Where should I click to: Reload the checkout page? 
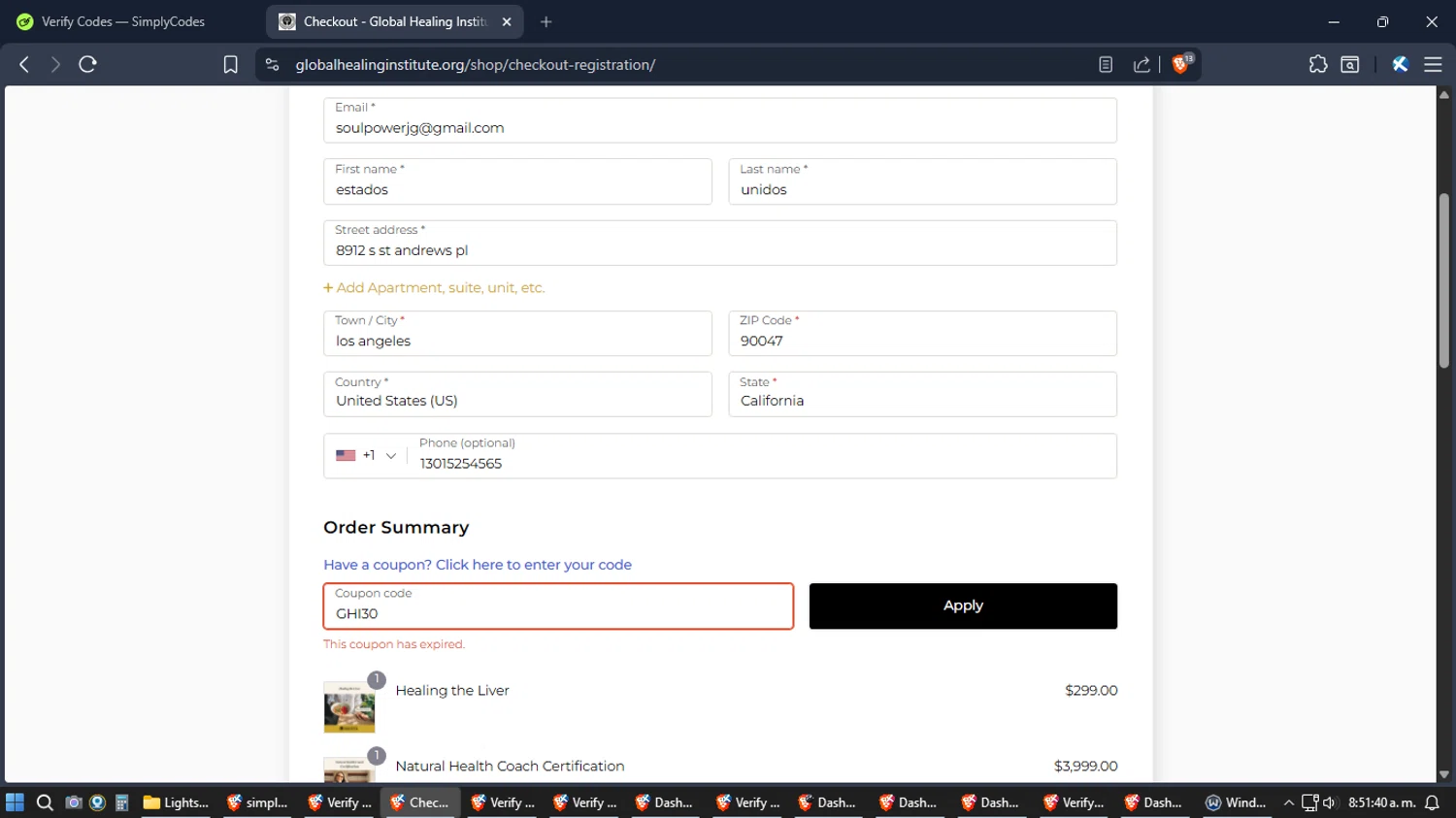tap(87, 64)
